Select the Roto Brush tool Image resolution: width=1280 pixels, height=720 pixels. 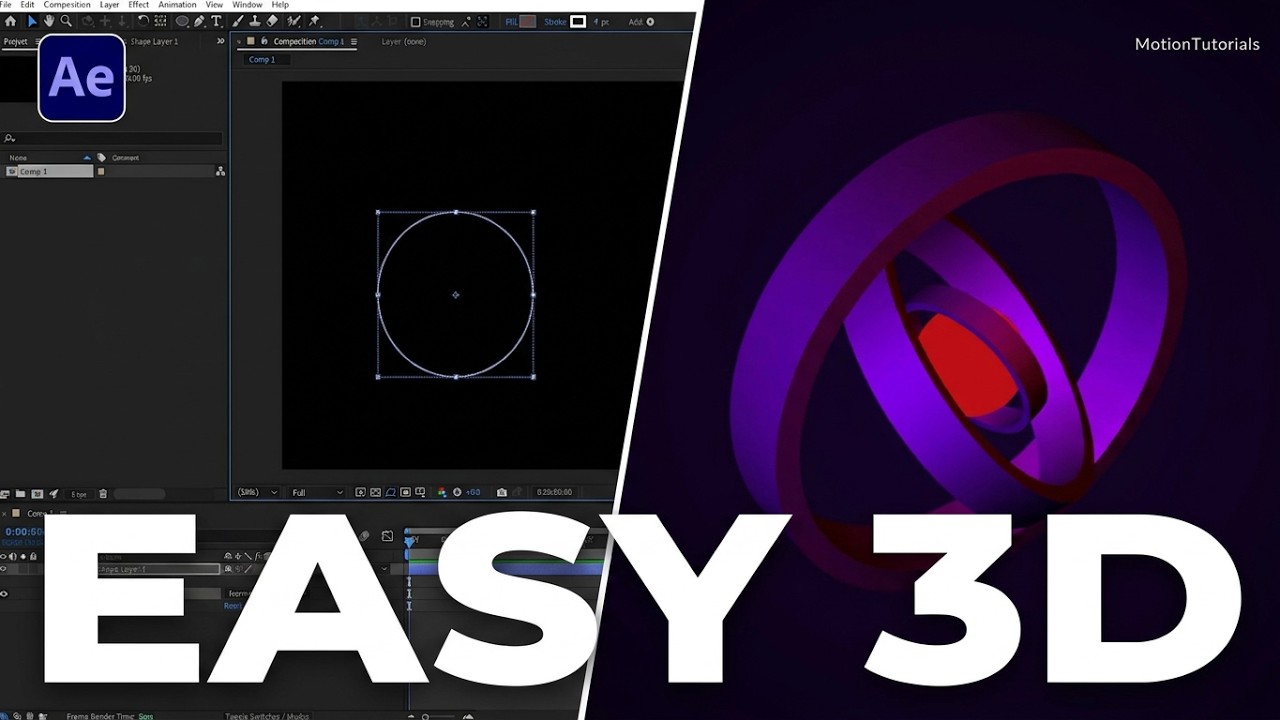[294, 21]
